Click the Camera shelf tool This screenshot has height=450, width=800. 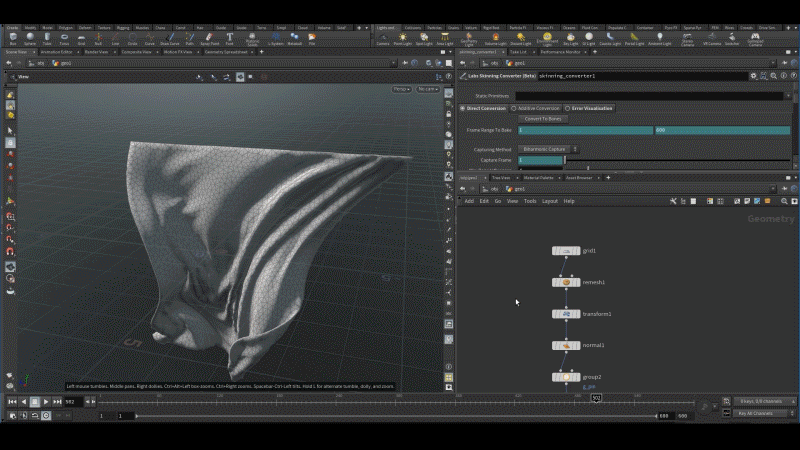point(382,39)
